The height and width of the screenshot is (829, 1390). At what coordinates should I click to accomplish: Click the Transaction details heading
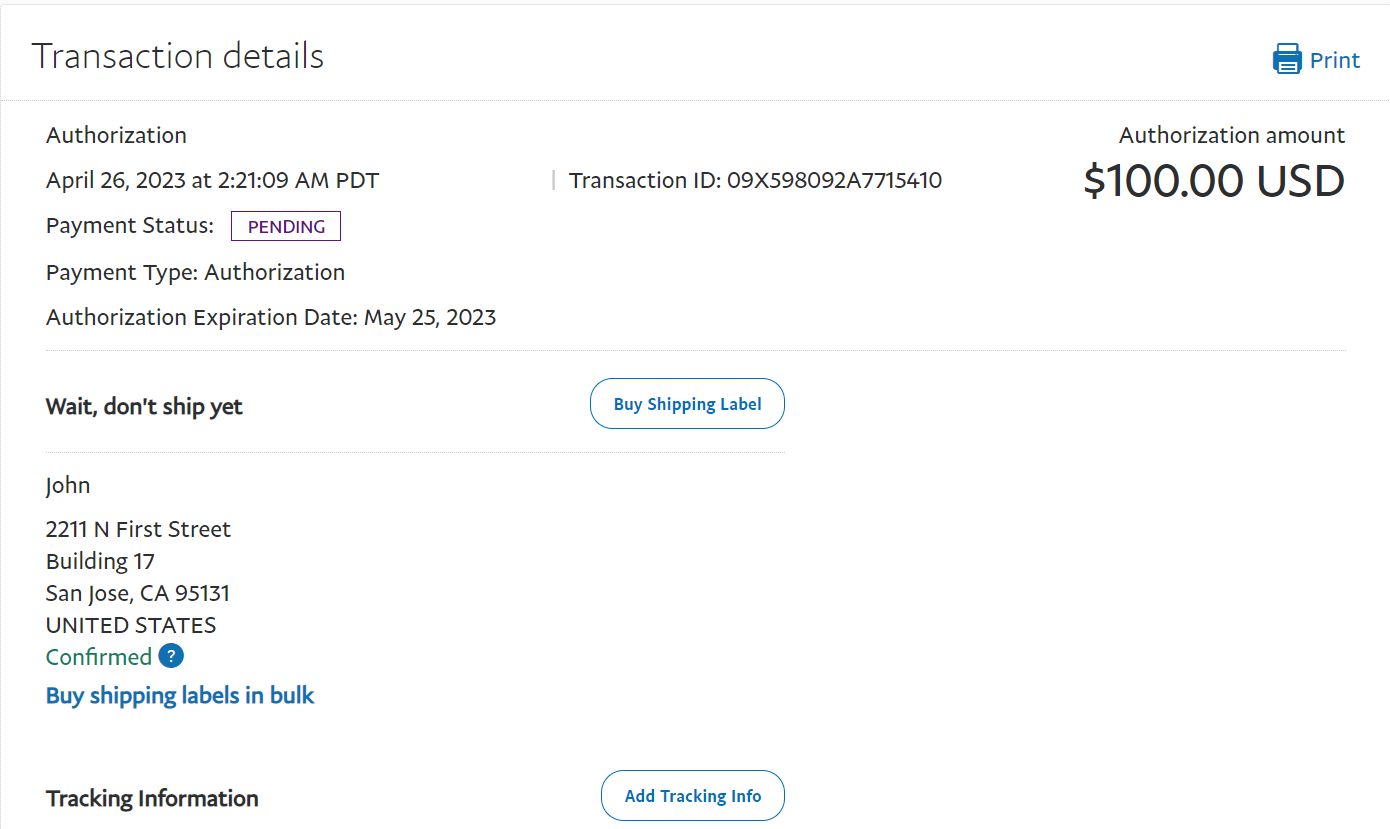(178, 56)
